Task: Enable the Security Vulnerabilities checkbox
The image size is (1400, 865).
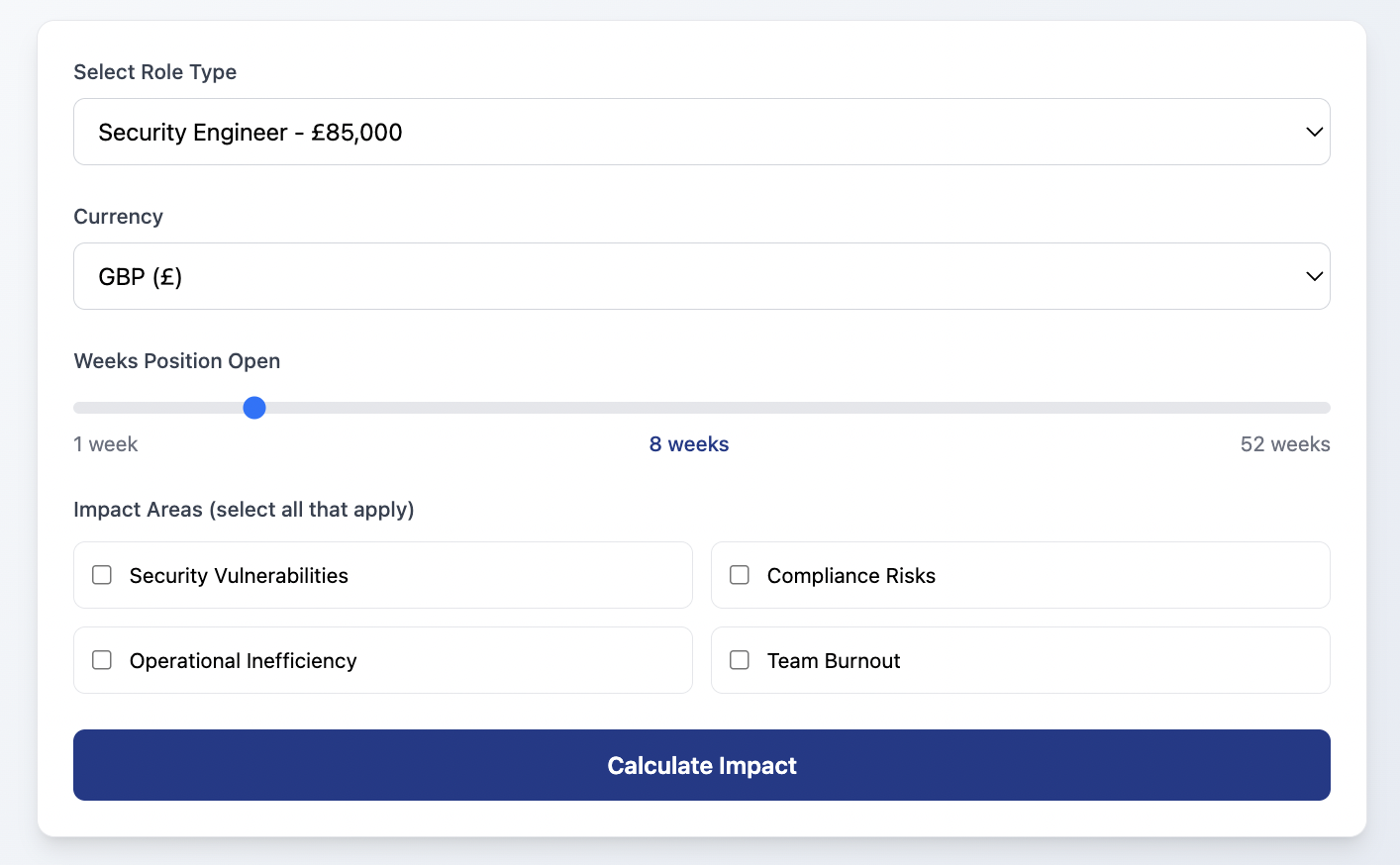Action: [101, 574]
